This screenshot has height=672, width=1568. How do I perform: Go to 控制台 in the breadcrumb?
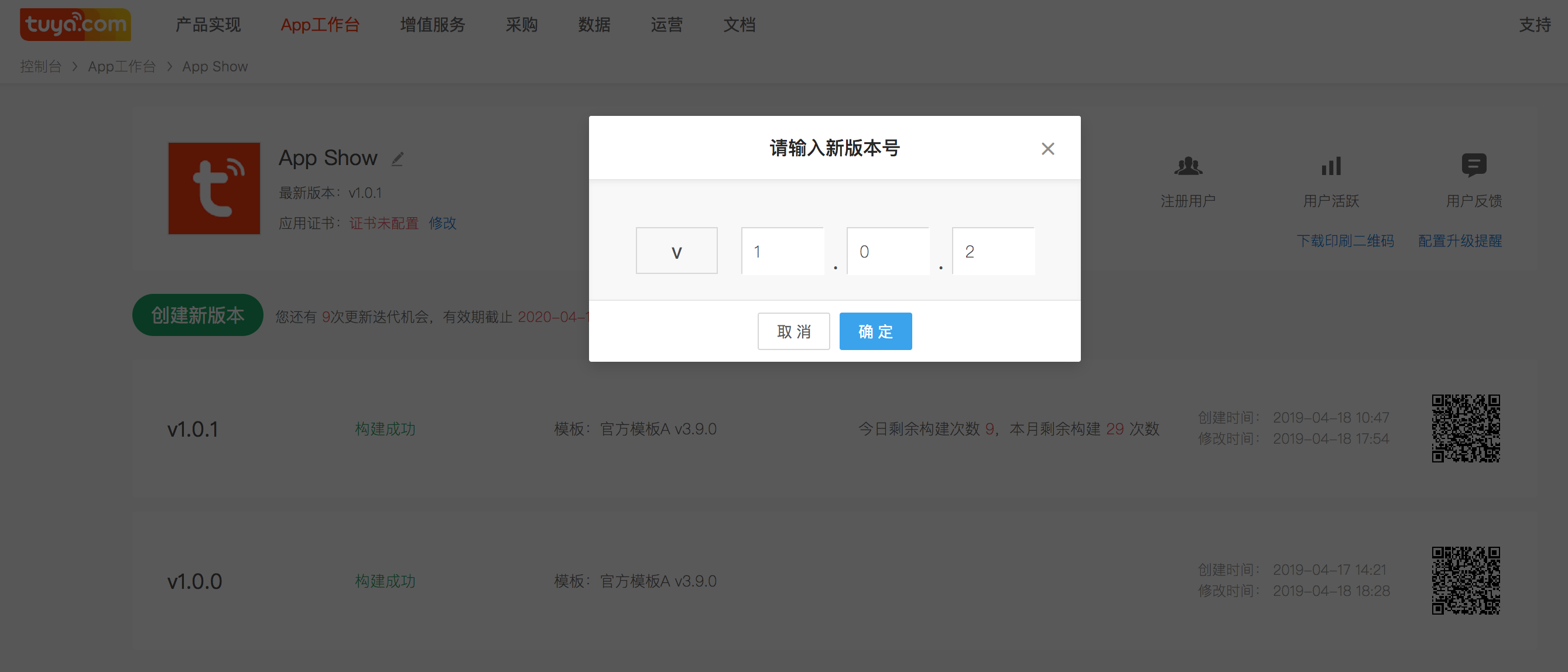tap(41, 66)
